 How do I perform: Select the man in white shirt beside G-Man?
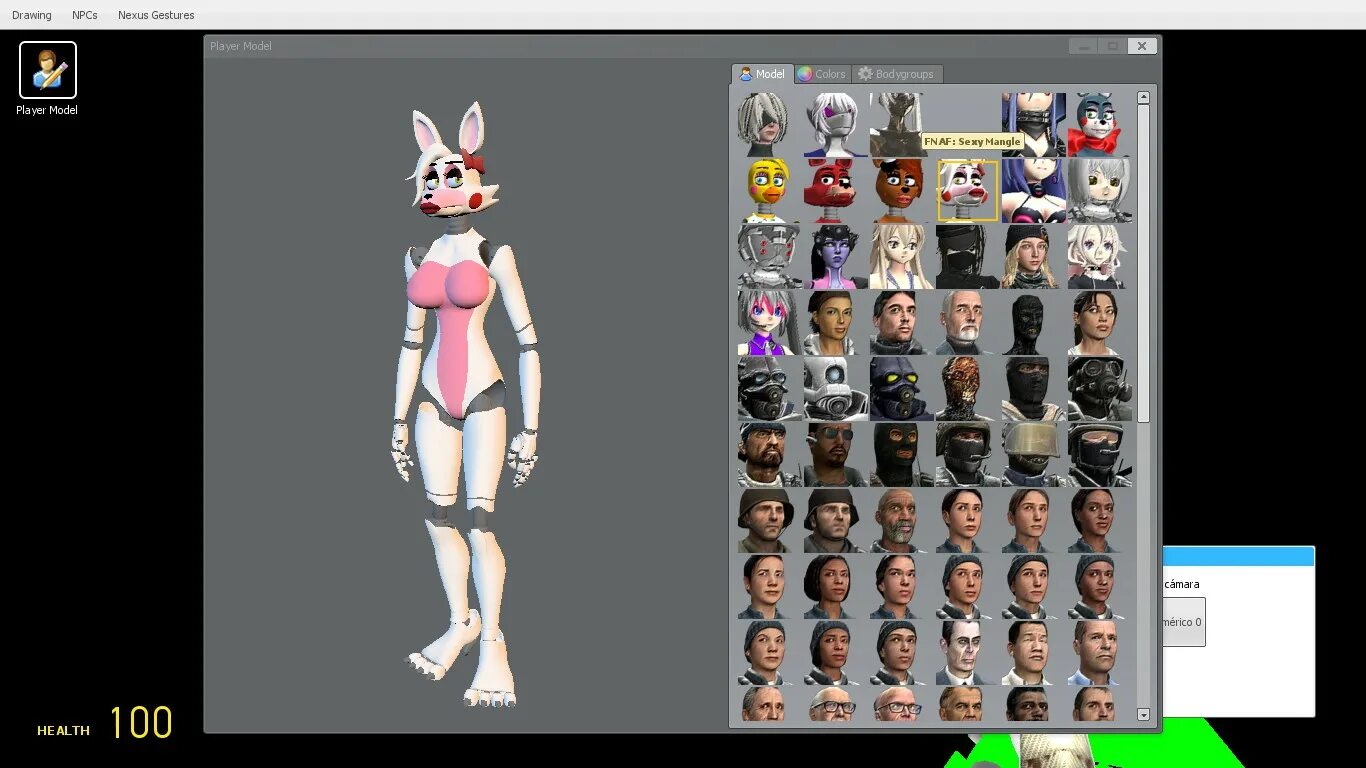(1033, 652)
